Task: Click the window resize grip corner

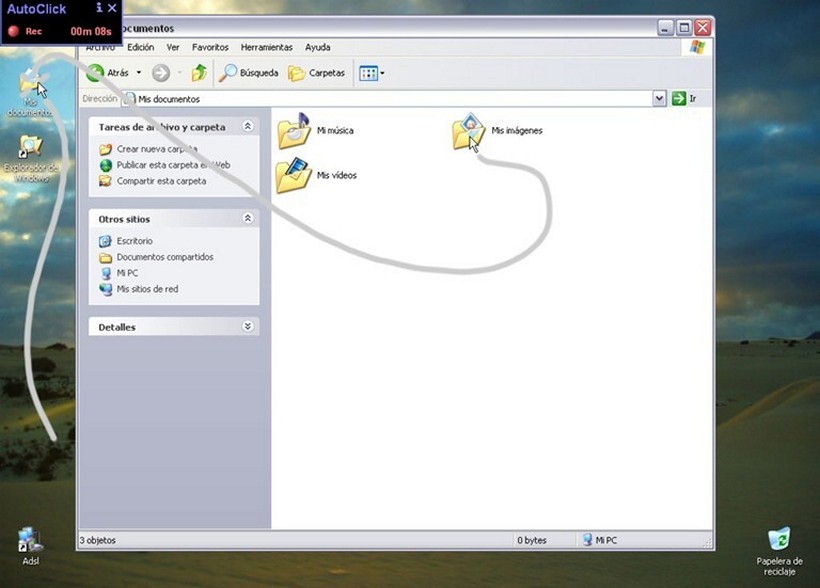Action: 708,544
